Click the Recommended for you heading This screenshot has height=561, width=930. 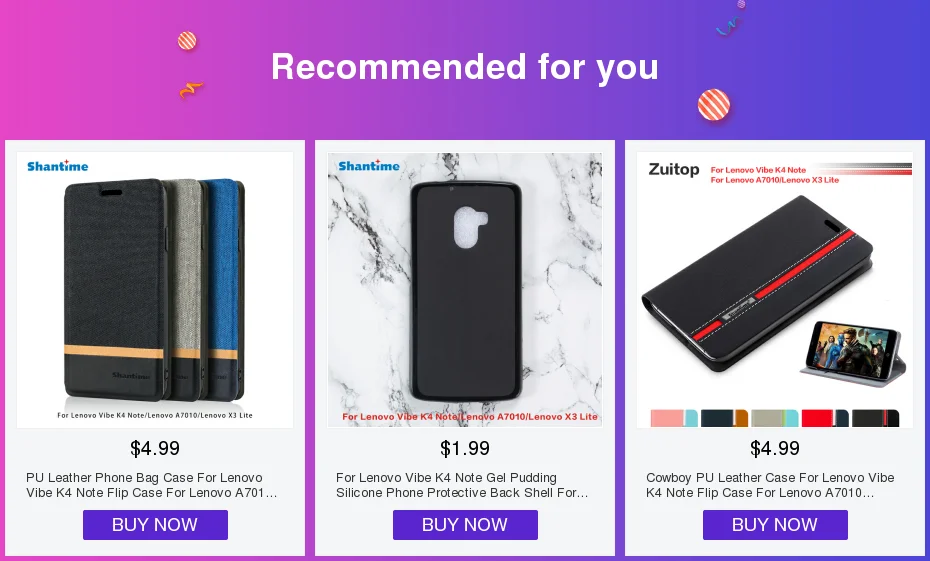[465, 66]
